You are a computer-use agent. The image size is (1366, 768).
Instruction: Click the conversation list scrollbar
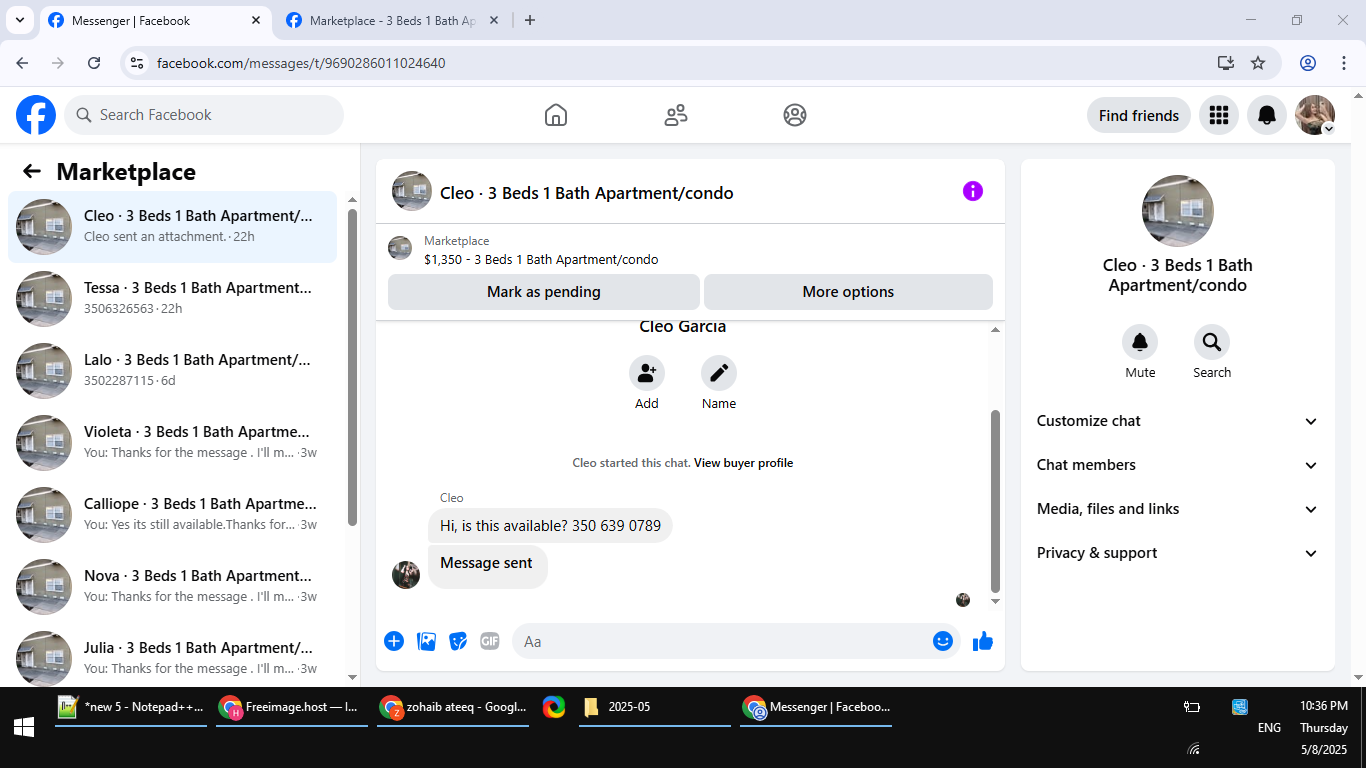tap(352, 367)
